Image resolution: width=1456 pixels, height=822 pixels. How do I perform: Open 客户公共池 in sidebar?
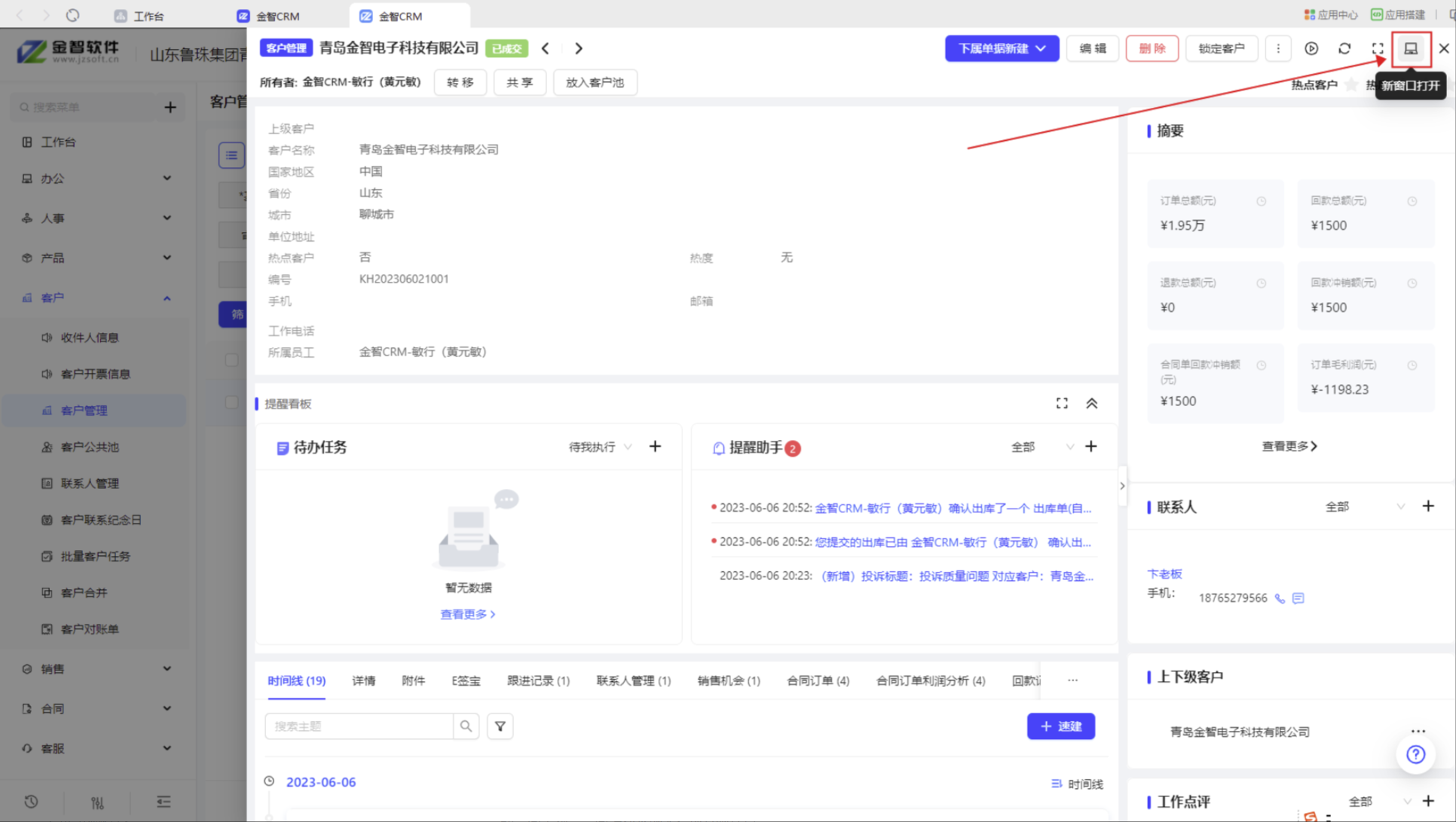click(x=90, y=447)
